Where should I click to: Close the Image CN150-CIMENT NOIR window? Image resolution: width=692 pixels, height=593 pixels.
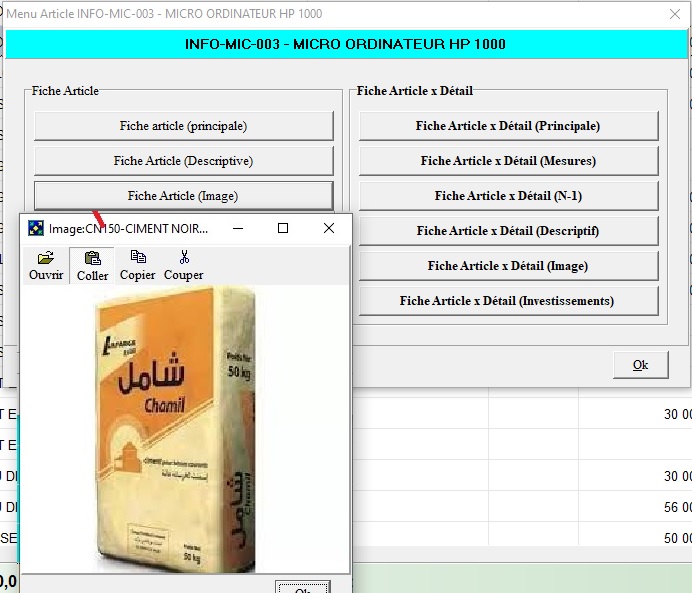pyautogui.click(x=329, y=229)
